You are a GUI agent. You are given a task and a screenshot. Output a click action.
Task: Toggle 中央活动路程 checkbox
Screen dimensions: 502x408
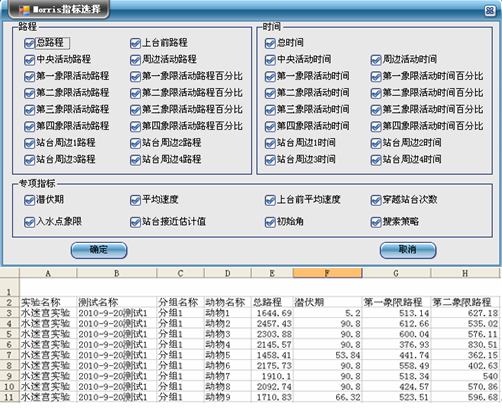coord(29,60)
